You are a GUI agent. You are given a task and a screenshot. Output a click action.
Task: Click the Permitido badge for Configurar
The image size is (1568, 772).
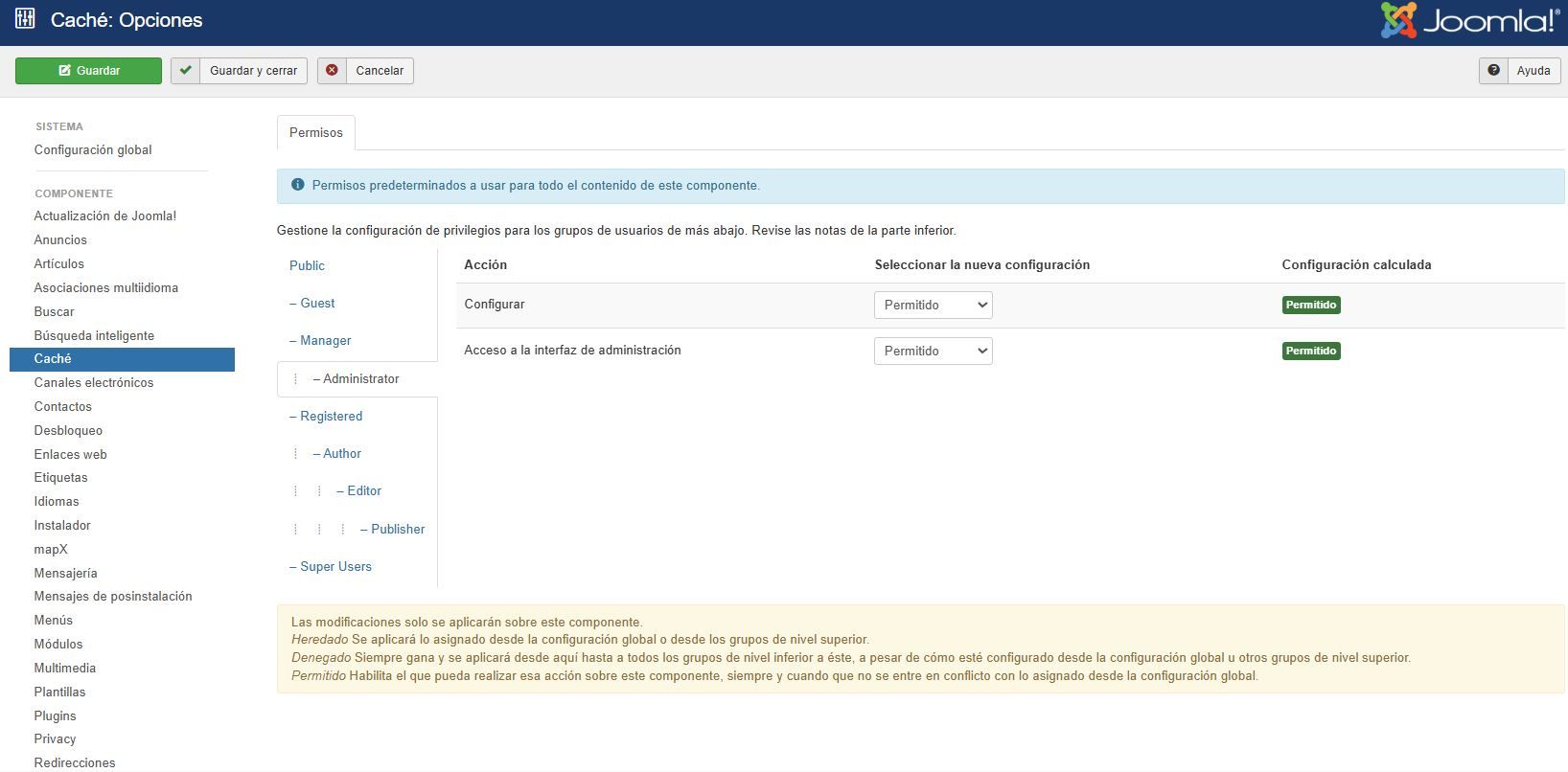pos(1311,305)
